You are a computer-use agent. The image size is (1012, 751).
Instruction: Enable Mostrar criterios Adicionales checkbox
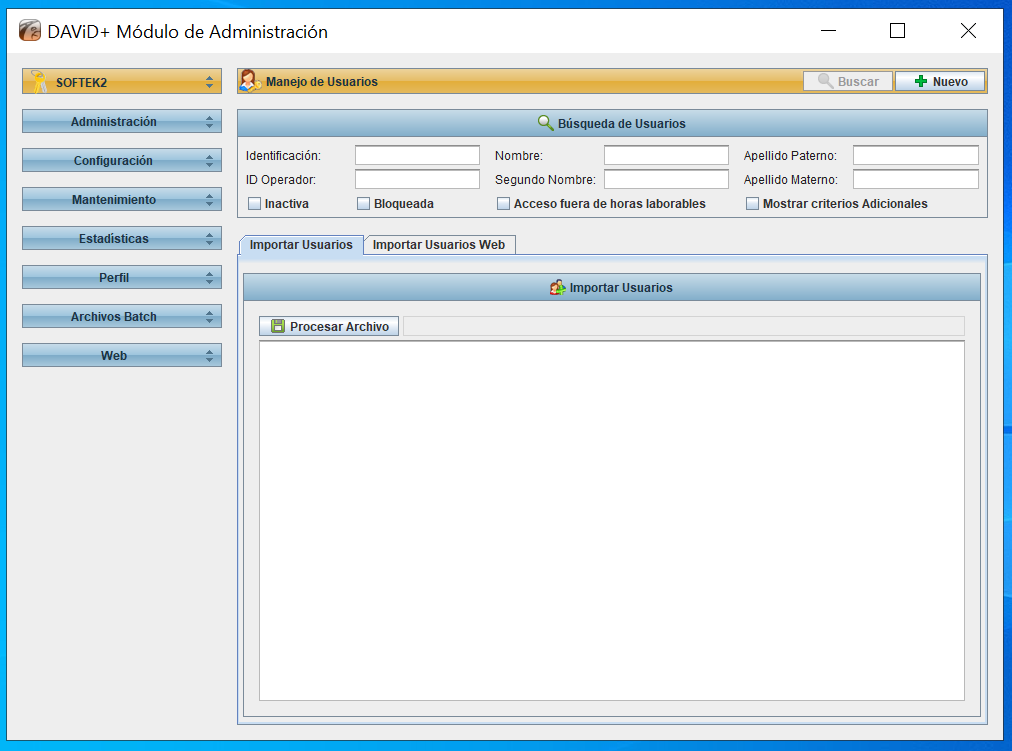752,204
